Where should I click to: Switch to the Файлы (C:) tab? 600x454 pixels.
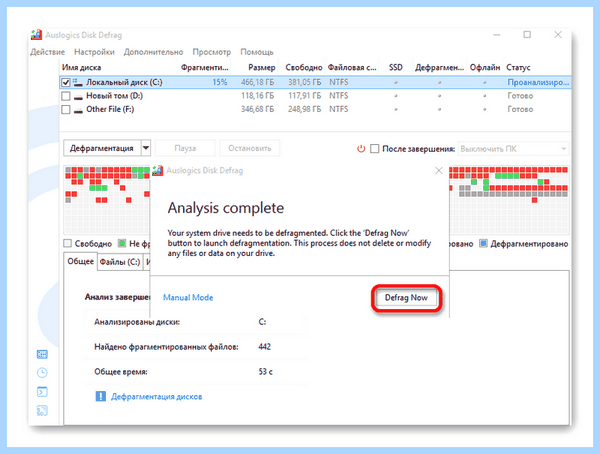pyautogui.click(x=120, y=262)
